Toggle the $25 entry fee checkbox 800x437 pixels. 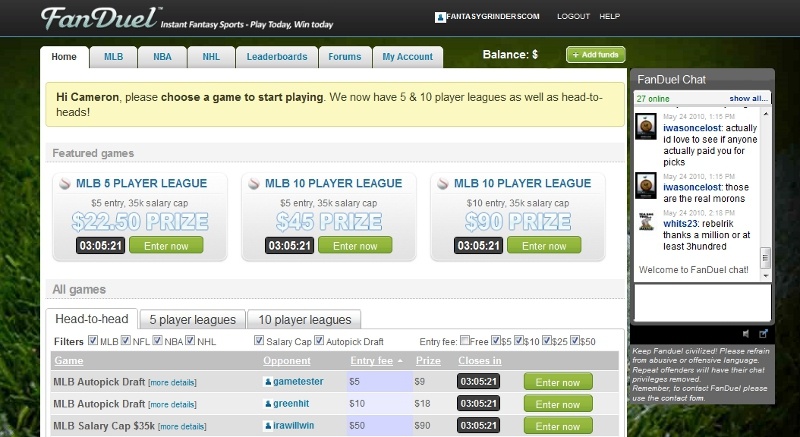(547, 340)
